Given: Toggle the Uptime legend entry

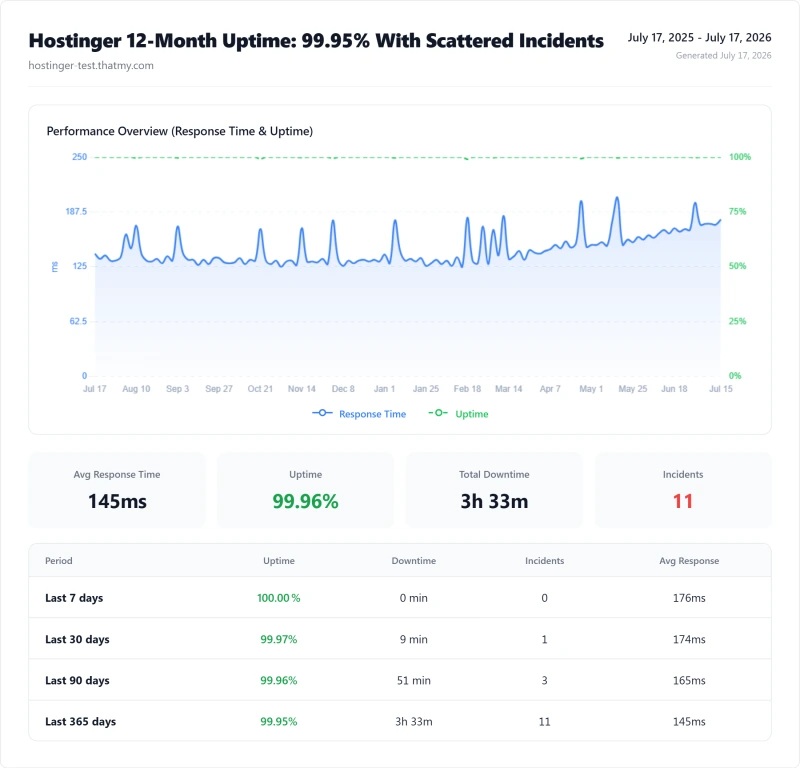Looking at the screenshot, I should (458, 414).
